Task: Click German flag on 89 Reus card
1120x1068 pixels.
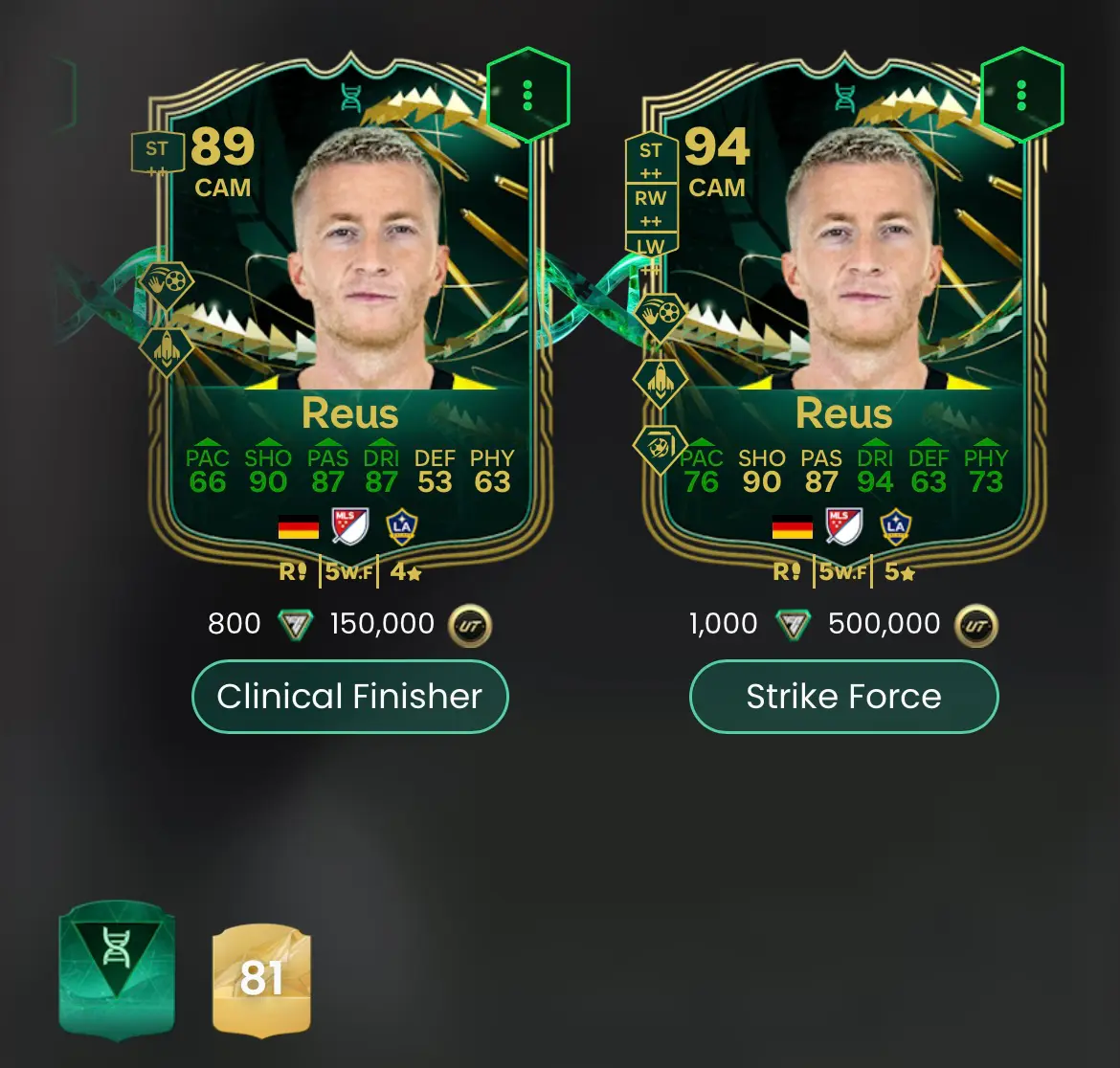Action: [x=299, y=527]
